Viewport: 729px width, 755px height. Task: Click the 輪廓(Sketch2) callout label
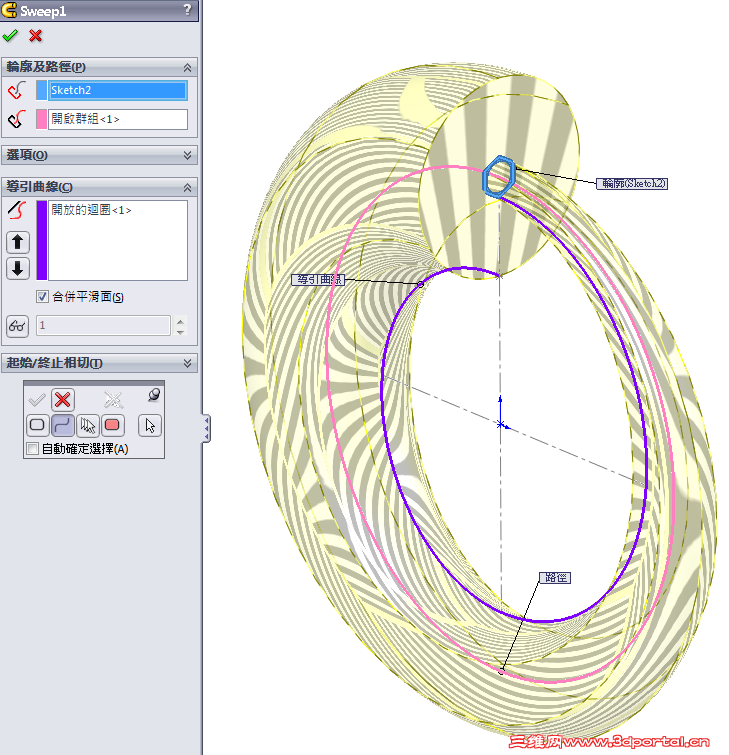[x=632, y=183]
